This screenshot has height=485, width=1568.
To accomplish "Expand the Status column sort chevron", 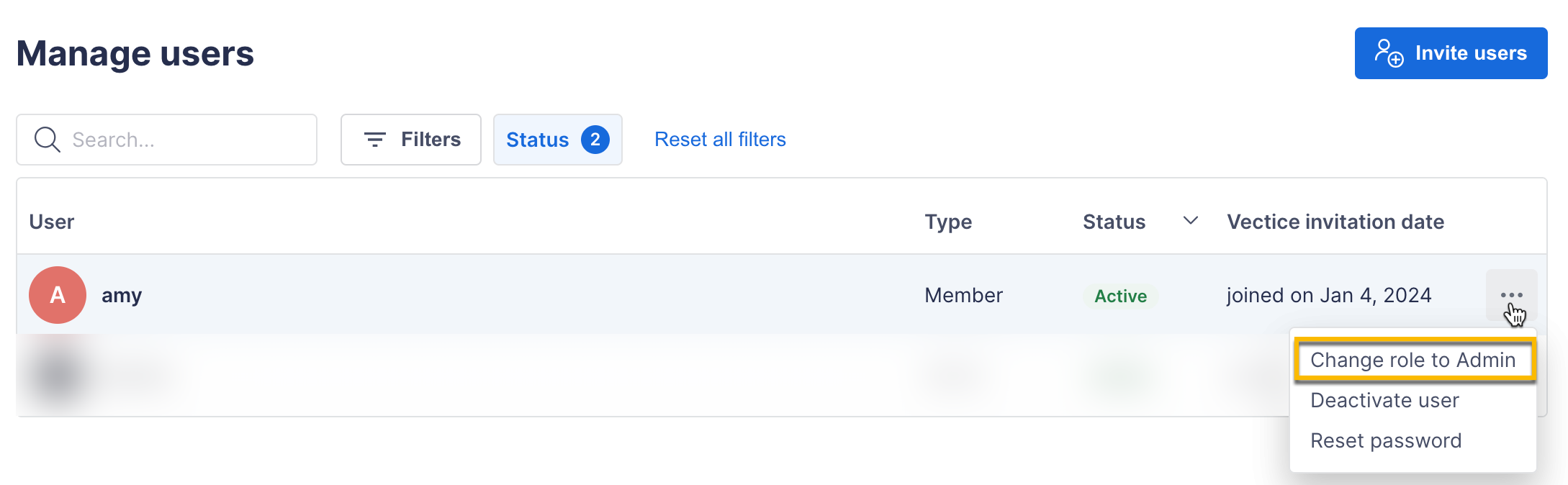I will click(1191, 221).
